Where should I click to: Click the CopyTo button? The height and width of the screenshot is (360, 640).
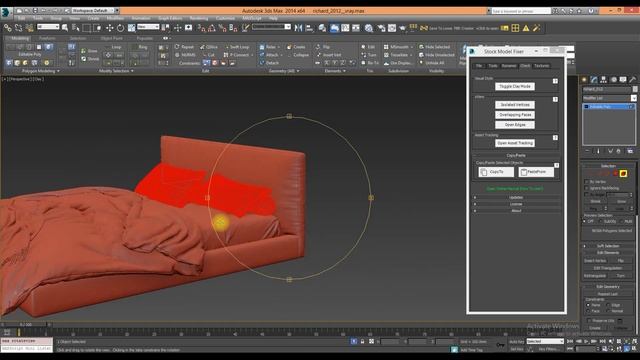[x=496, y=172]
